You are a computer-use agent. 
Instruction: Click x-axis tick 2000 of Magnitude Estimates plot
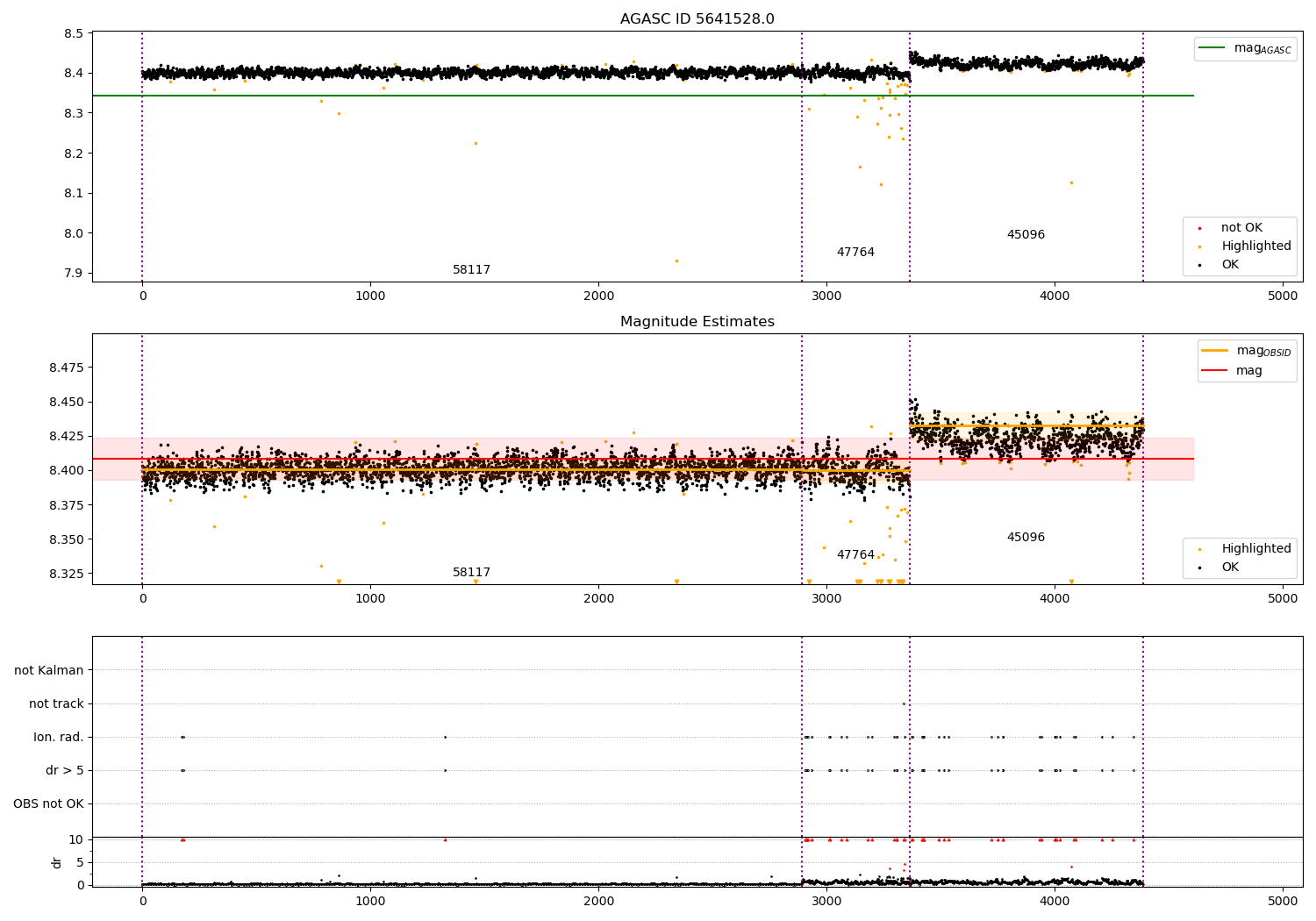598,600
